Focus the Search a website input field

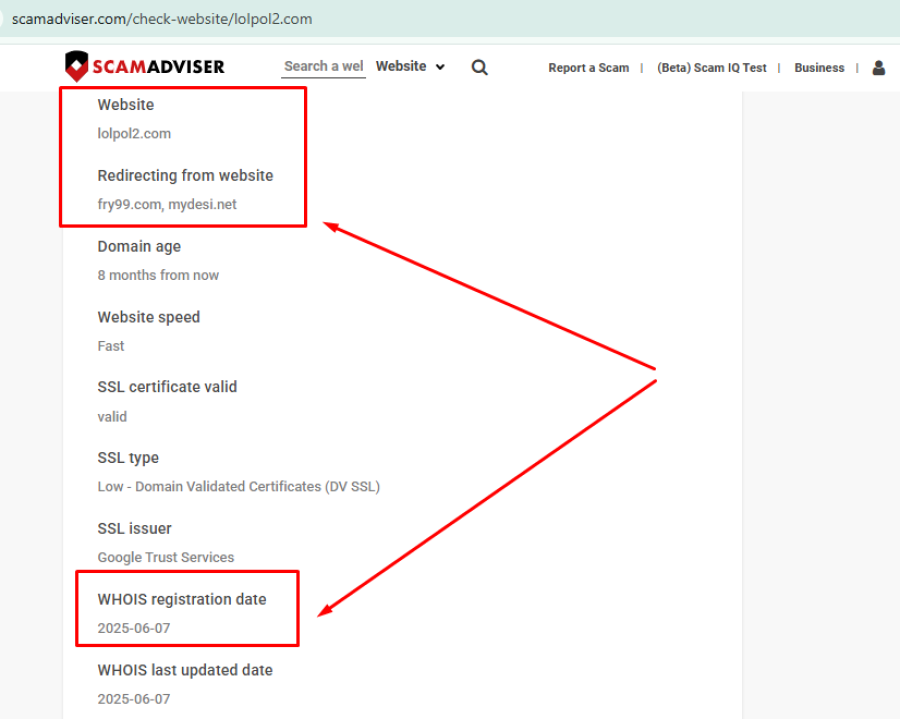(324, 67)
